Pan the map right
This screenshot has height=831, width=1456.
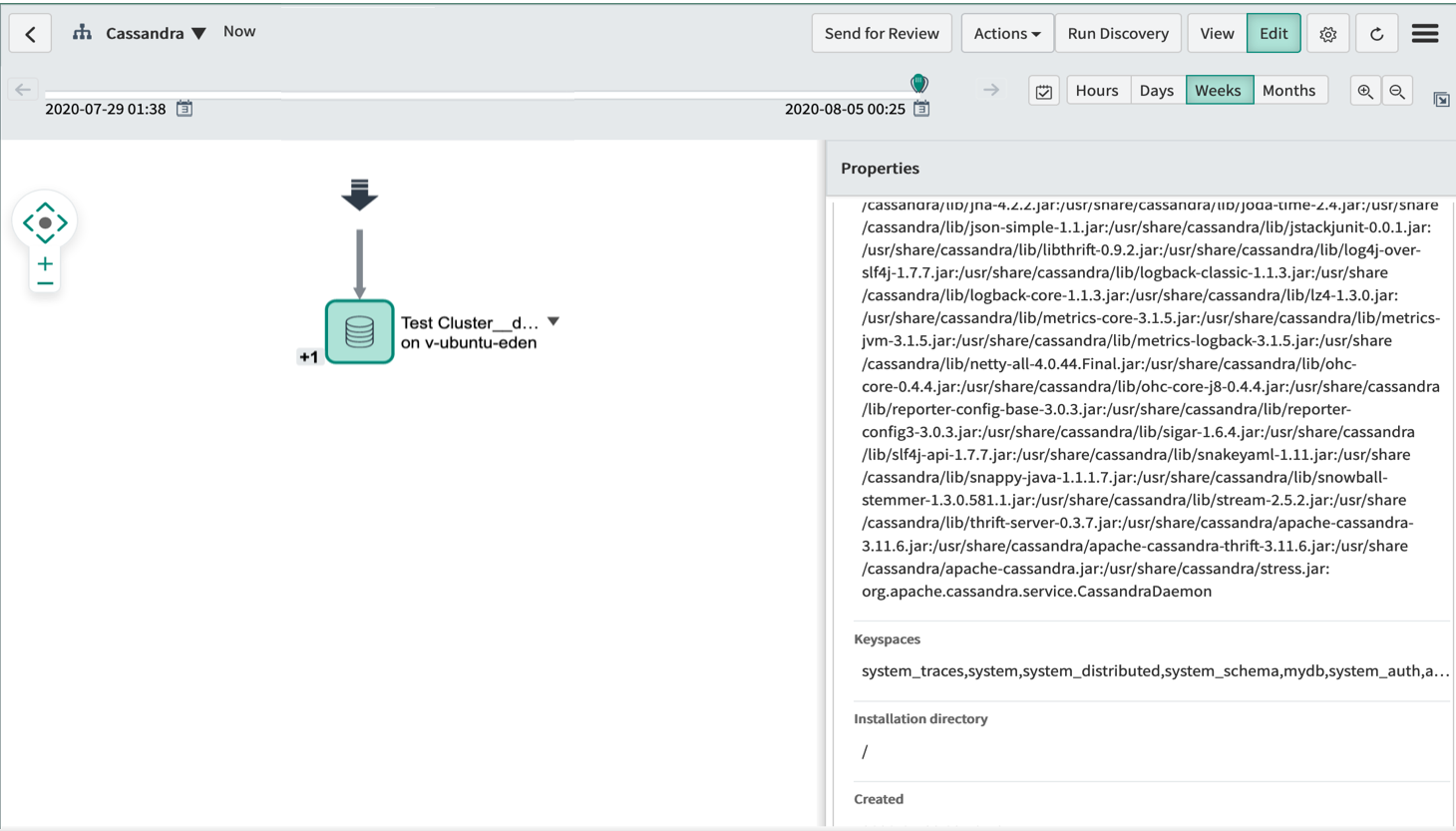(x=62, y=222)
